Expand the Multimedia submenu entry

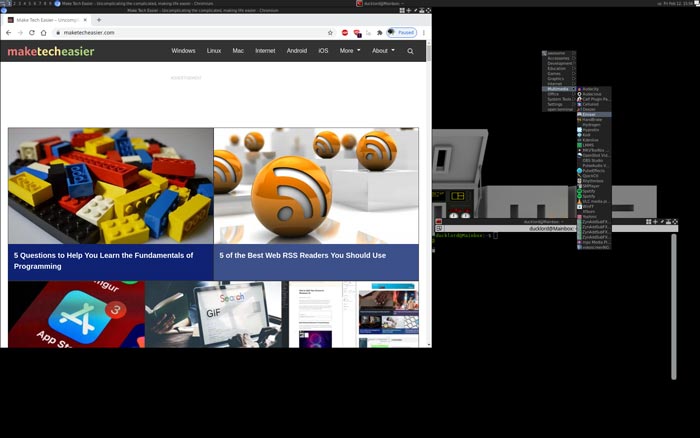[x=559, y=88]
